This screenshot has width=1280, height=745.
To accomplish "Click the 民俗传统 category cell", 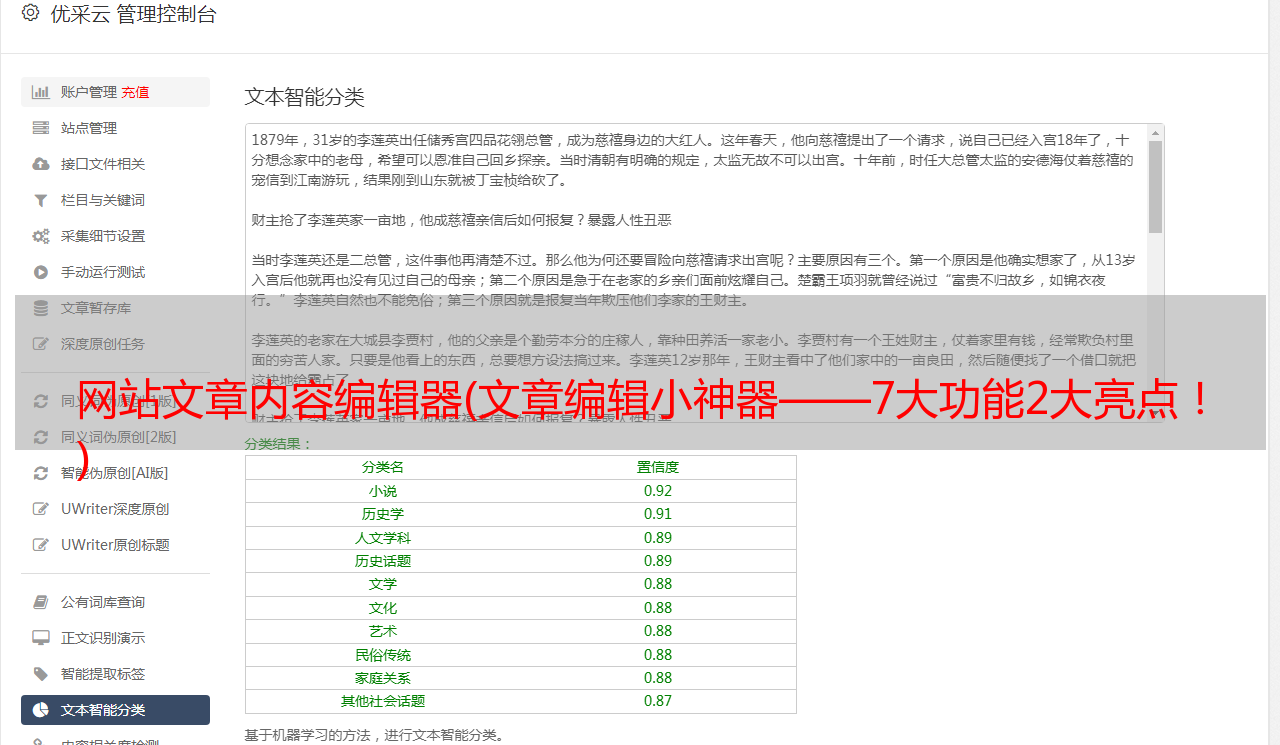I will (383, 655).
